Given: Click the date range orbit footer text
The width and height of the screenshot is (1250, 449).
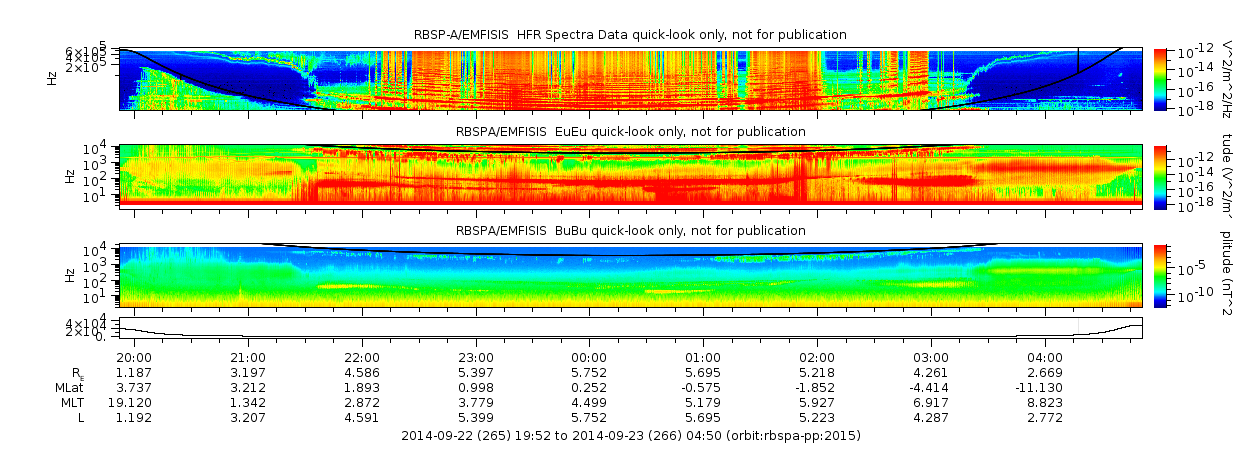Looking at the screenshot, I should click(x=630, y=436).
